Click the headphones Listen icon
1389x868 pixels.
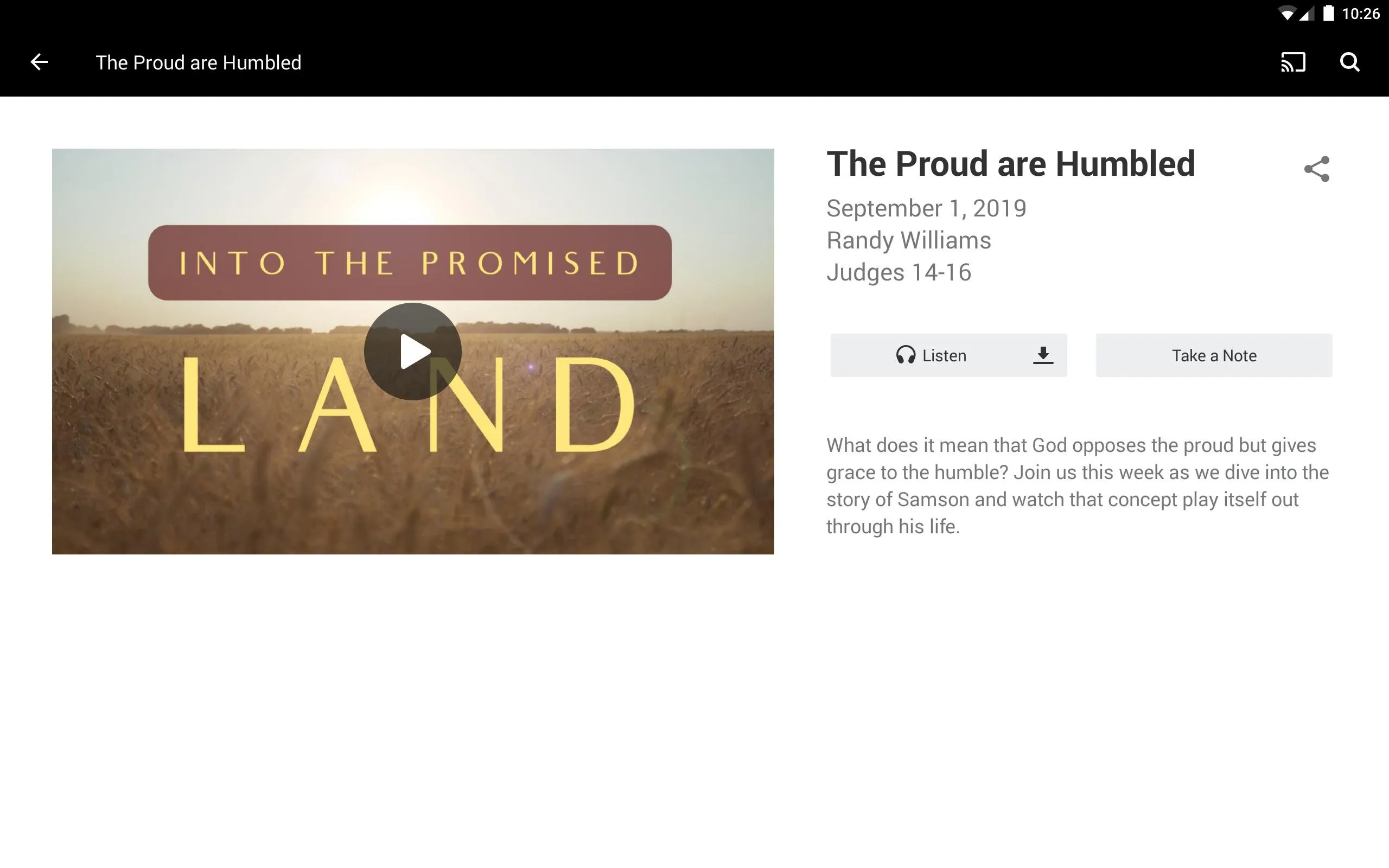[905, 355]
